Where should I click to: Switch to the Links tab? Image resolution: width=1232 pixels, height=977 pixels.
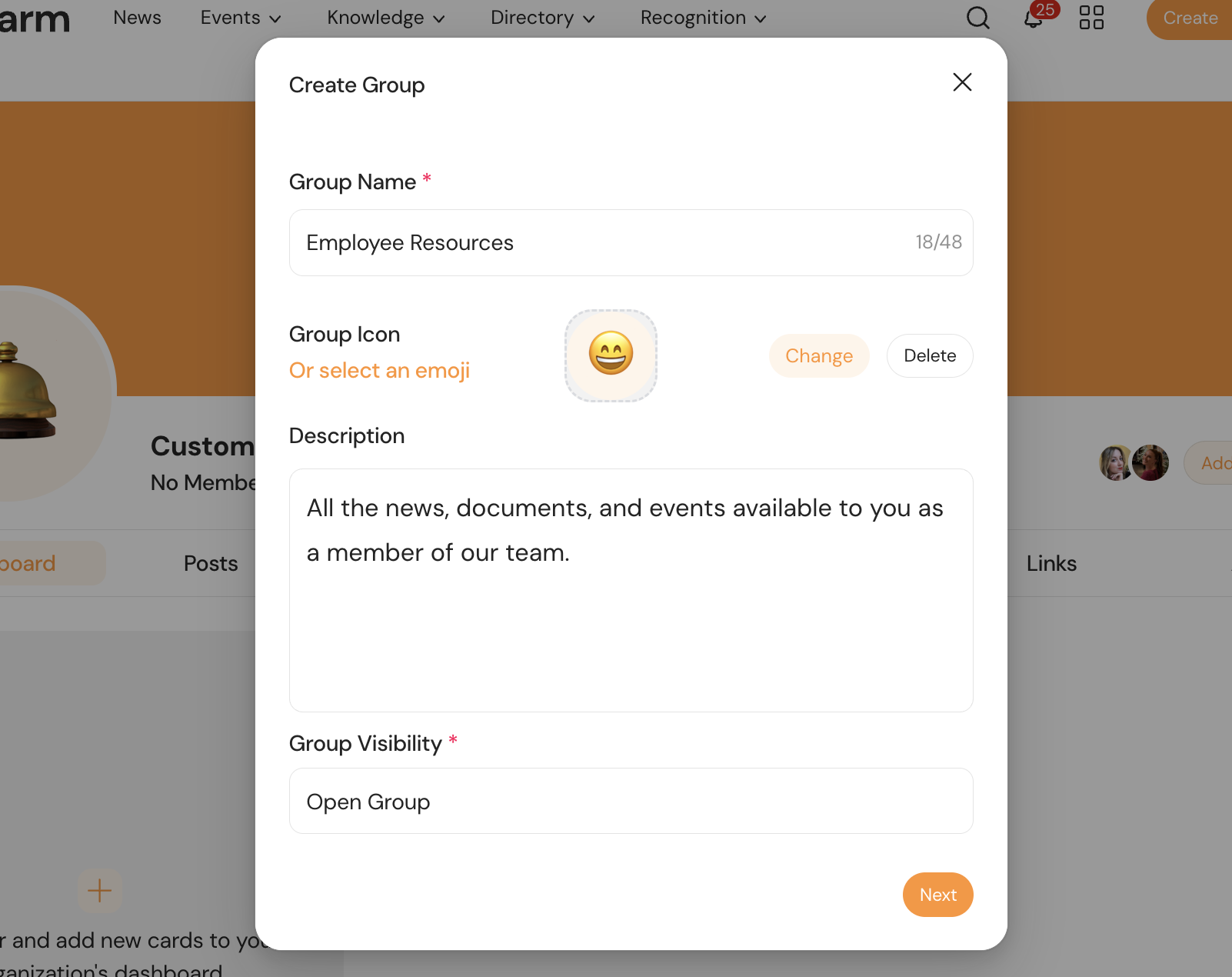point(1051,563)
